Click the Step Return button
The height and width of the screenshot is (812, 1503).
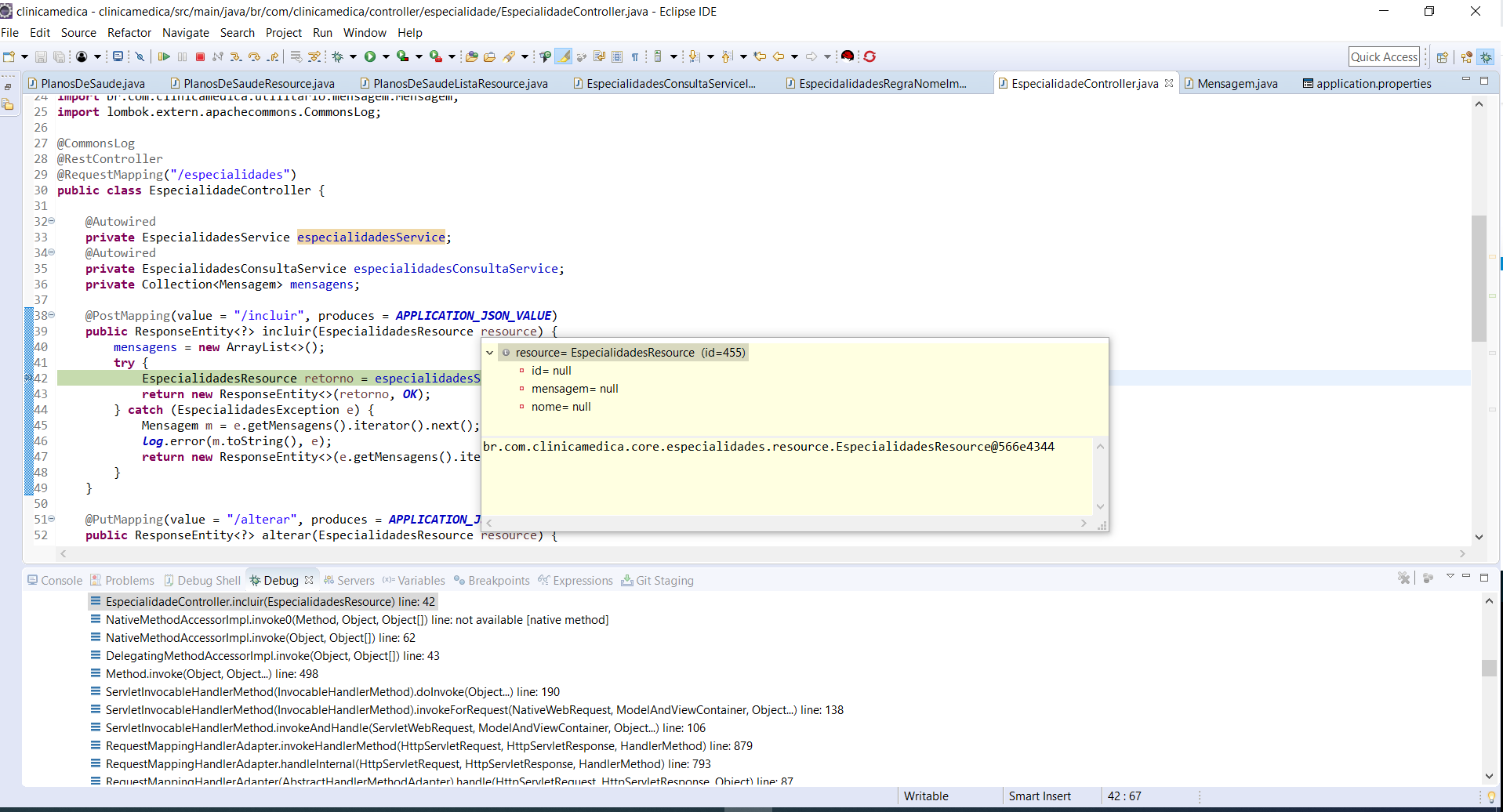point(273,56)
